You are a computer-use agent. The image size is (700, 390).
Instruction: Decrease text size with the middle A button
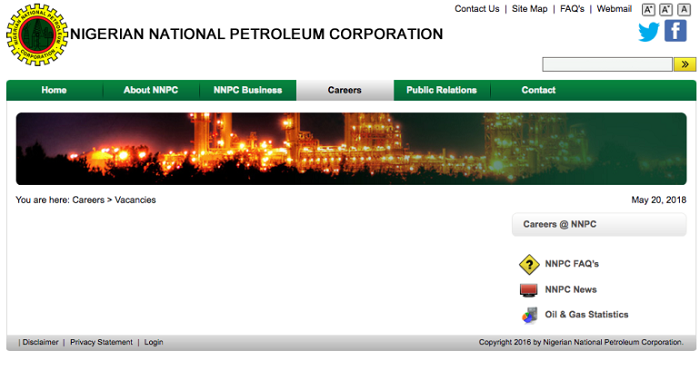pos(666,9)
